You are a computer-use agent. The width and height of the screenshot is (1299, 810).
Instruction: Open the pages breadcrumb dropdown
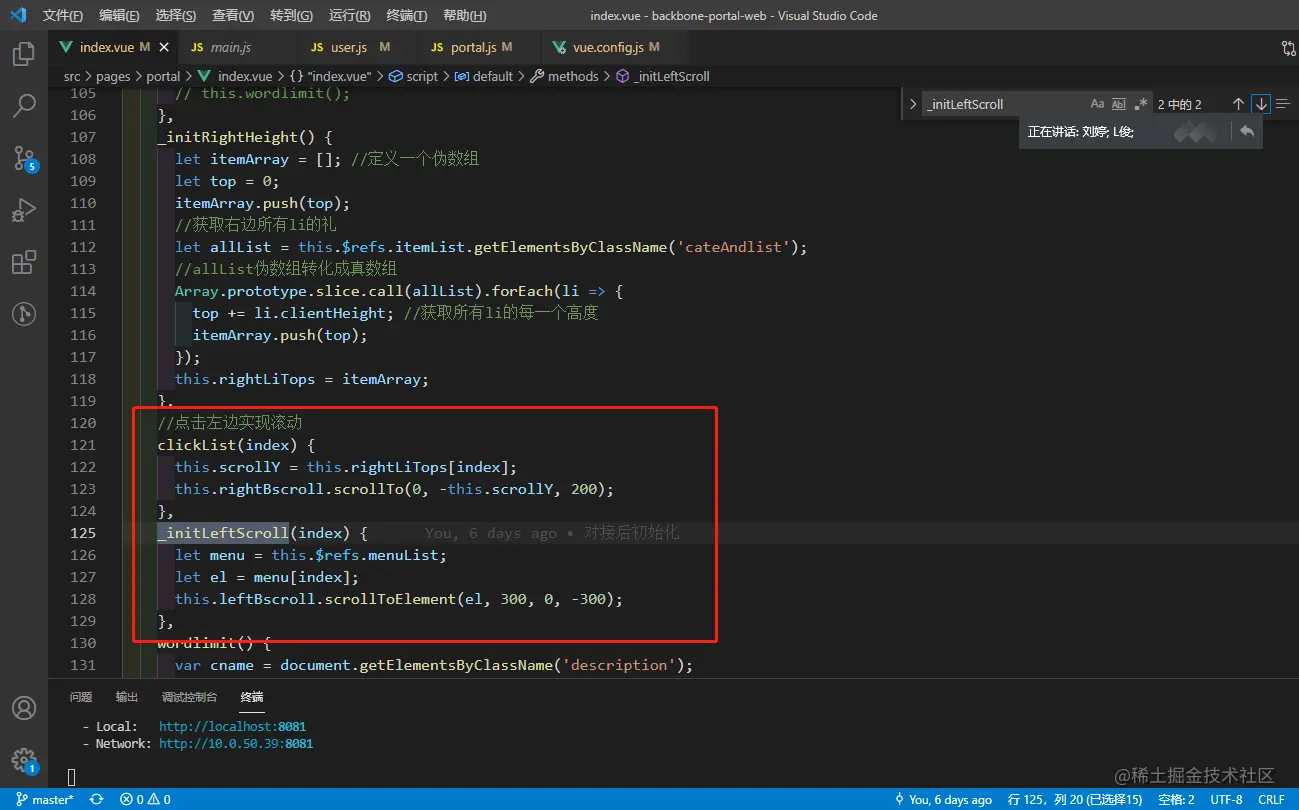113,76
